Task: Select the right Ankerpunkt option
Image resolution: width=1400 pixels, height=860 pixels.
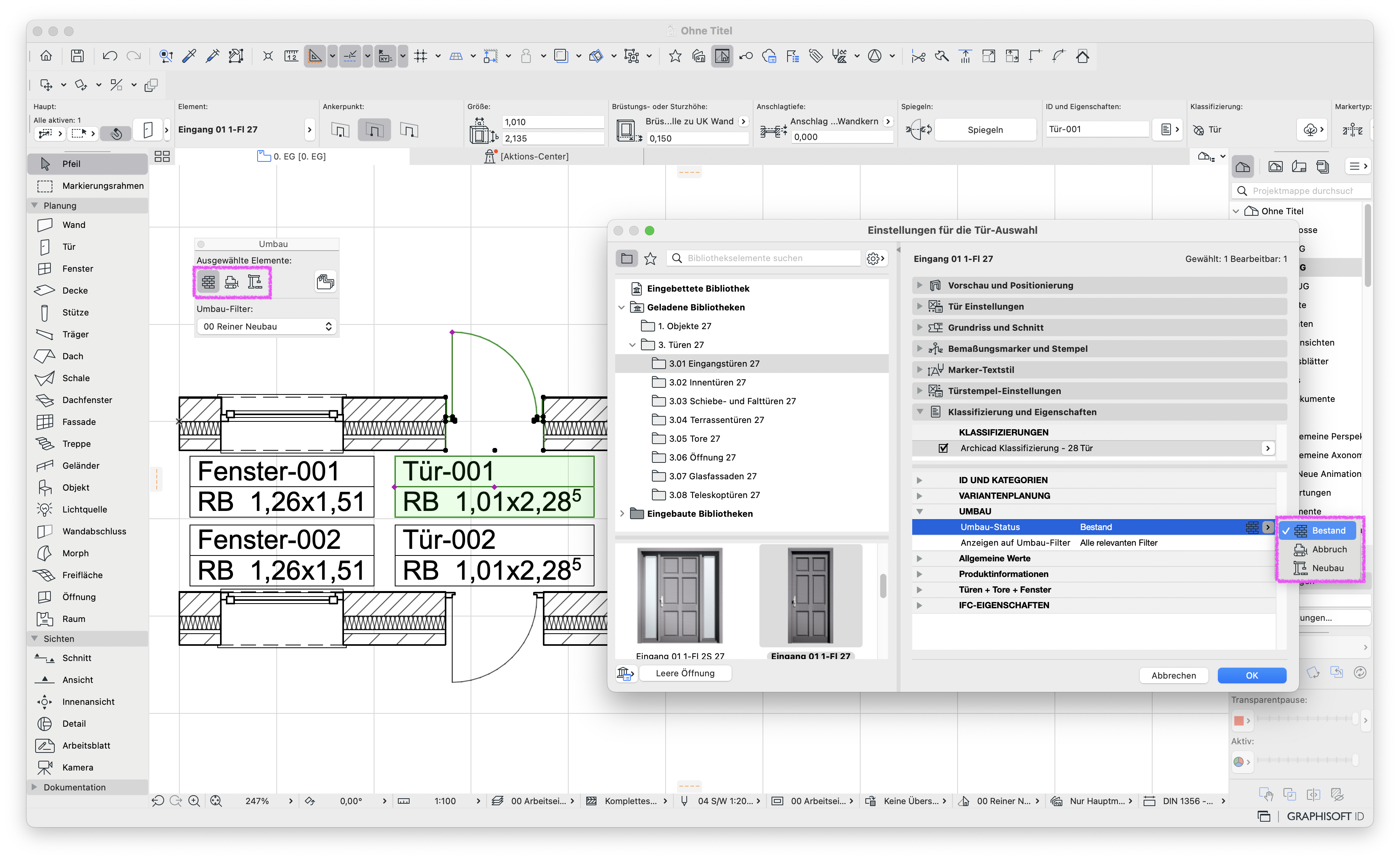Action: tap(409, 130)
